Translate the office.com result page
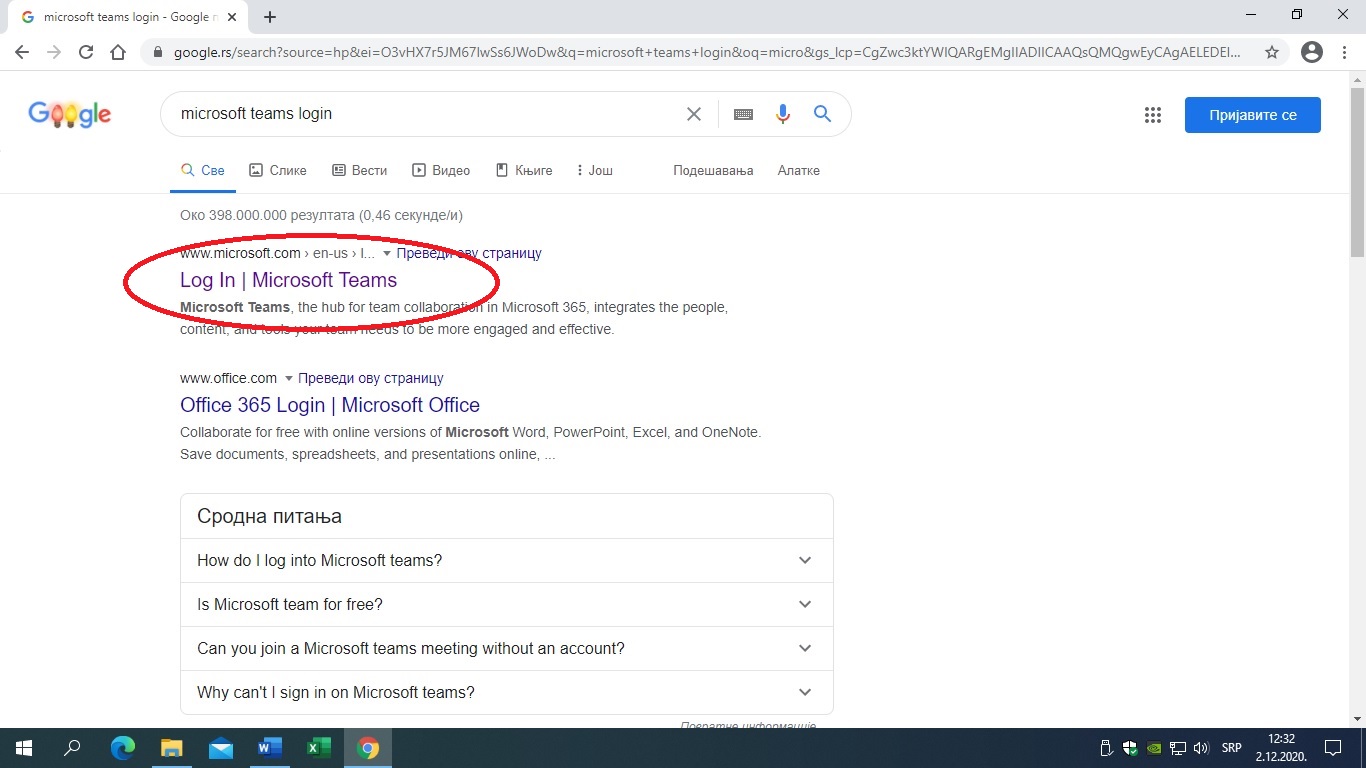 pos(370,378)
